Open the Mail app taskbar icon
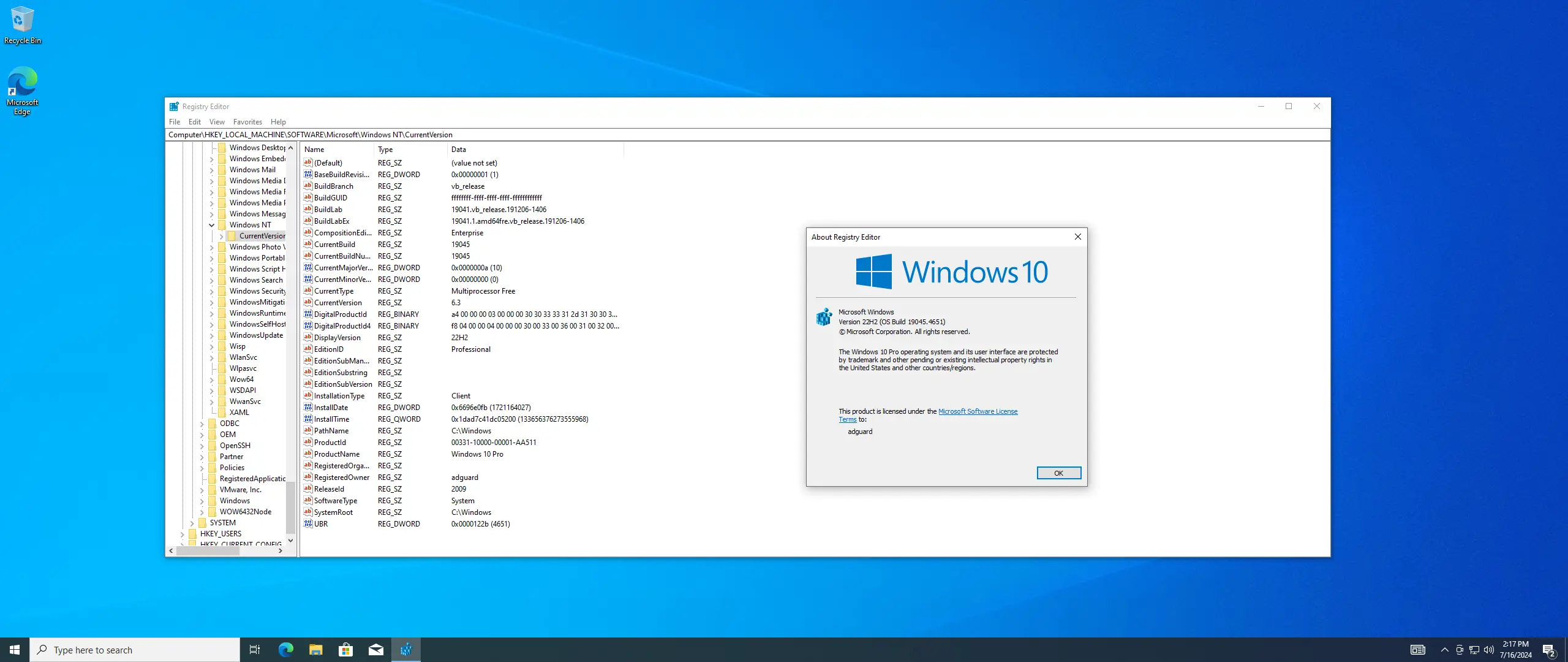Viewport: 1568px width, 662px height. (375, 650)
